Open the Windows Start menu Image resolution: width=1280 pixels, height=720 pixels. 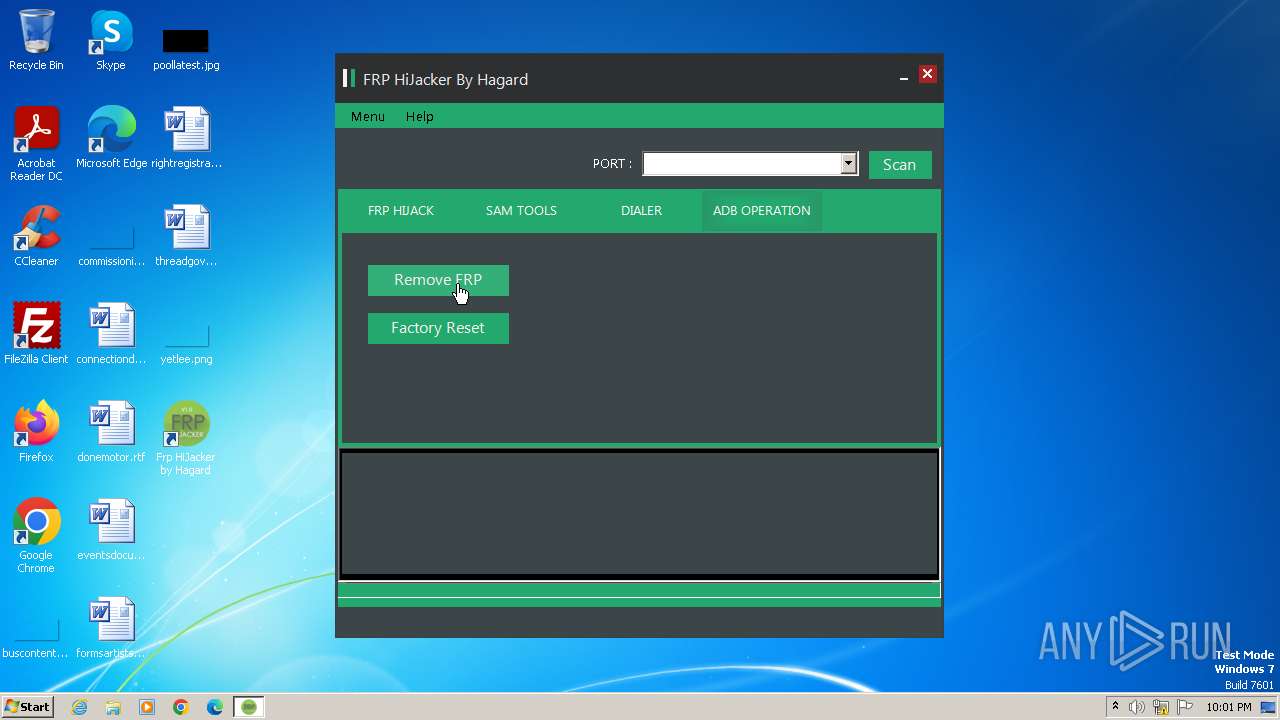[x=27, y=707]
